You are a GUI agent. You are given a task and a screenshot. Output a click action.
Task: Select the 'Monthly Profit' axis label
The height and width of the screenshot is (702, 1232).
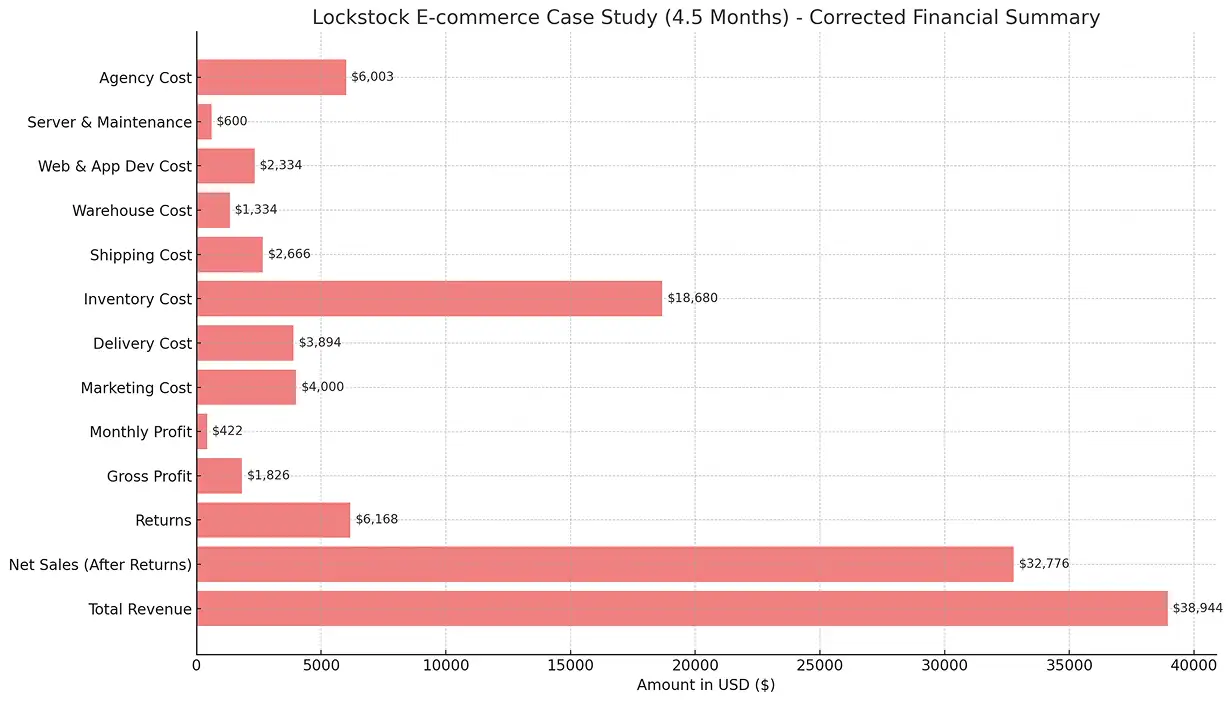tap(140, 432)
